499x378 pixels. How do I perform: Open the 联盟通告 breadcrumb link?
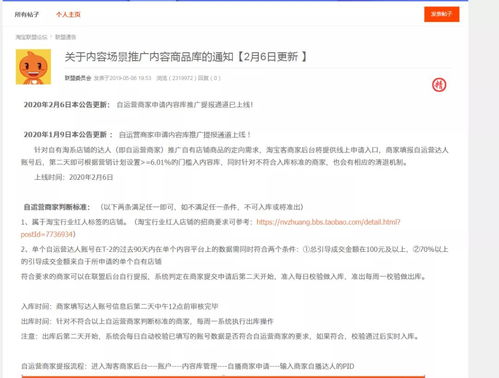65,37
